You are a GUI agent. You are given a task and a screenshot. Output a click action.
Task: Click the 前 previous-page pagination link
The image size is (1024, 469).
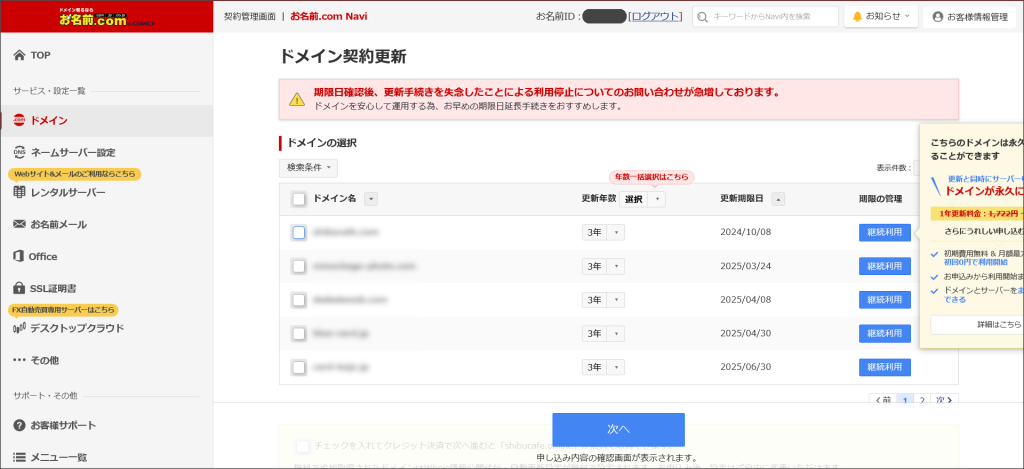[883, 400]
